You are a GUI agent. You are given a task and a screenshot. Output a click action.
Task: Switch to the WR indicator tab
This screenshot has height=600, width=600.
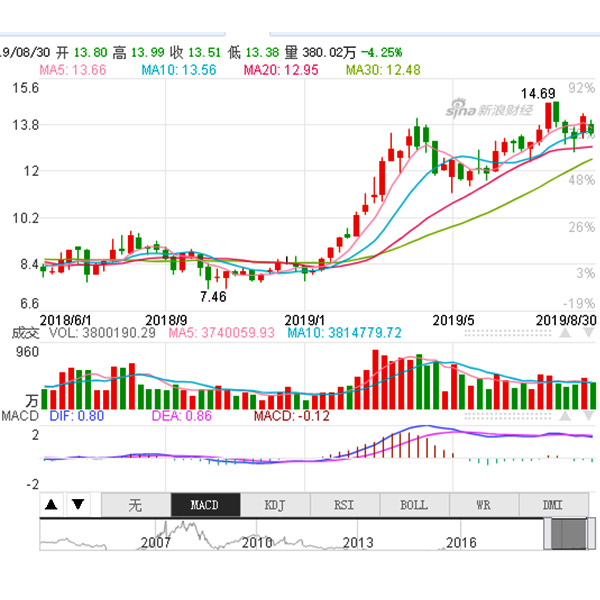tap(484, 505)
